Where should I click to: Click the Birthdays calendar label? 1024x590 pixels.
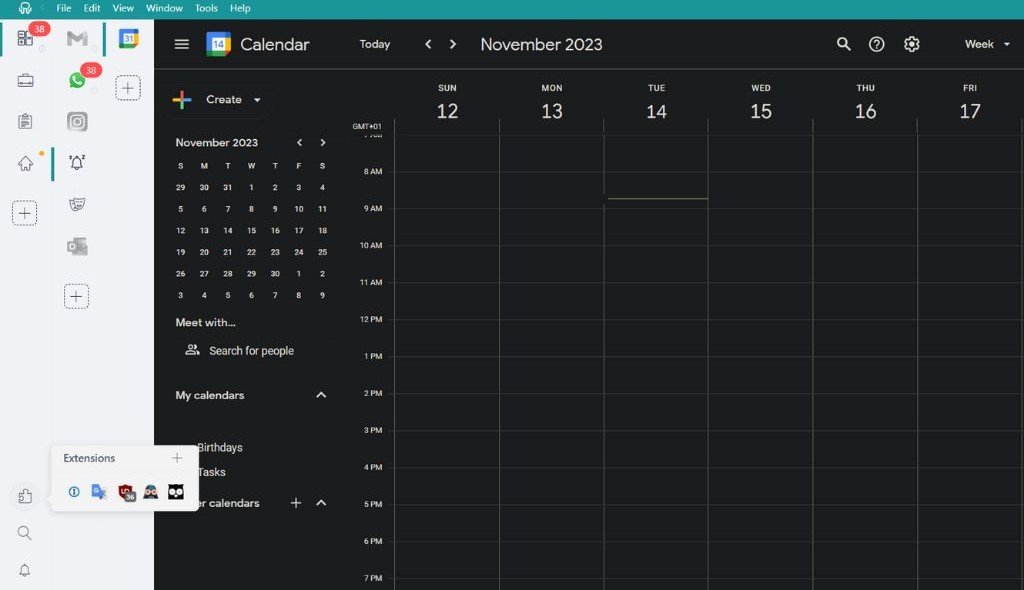pos(220,448)
